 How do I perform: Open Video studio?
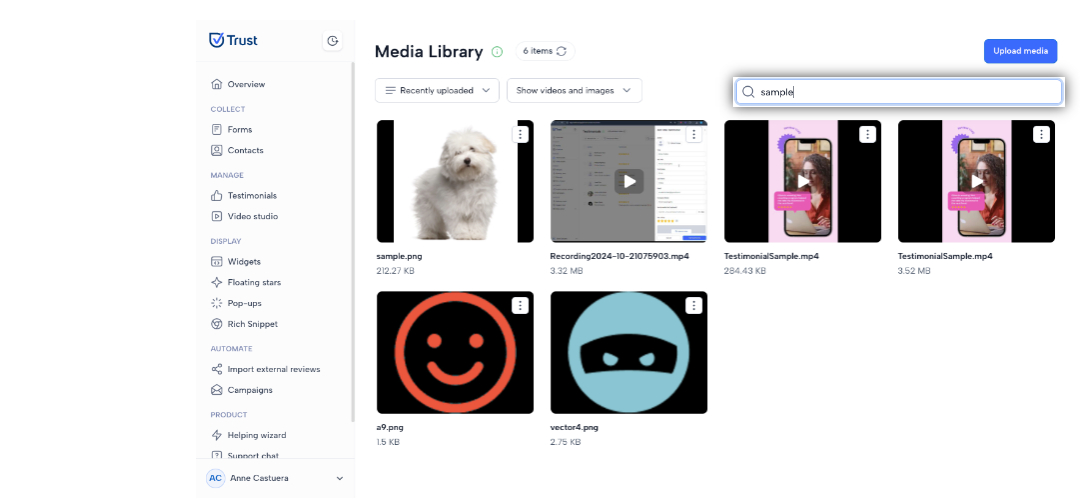(x=253, y=216)
